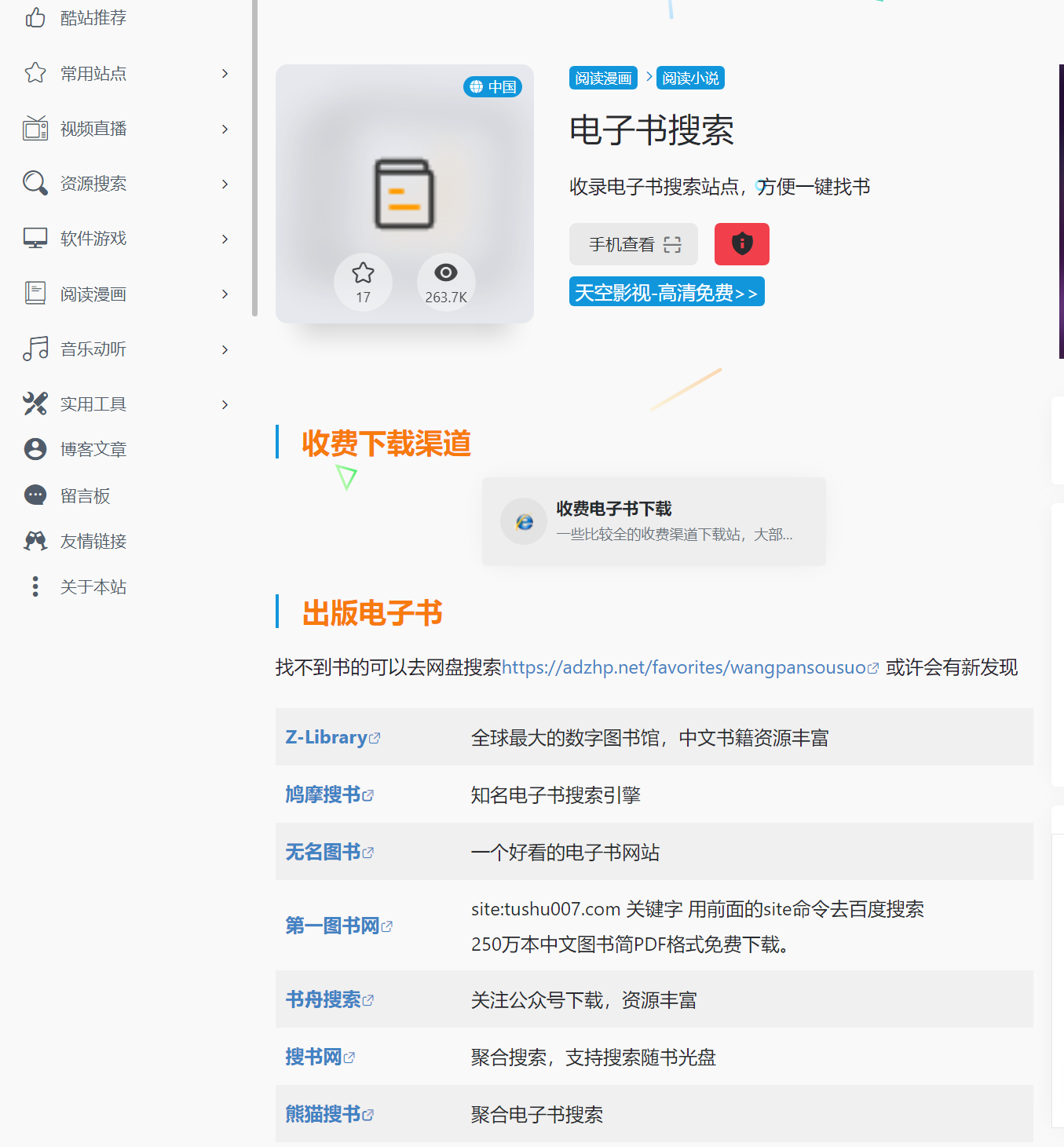Open the 第一图书网 link
1064x1147 pixels.
click(x=332, y=926)
